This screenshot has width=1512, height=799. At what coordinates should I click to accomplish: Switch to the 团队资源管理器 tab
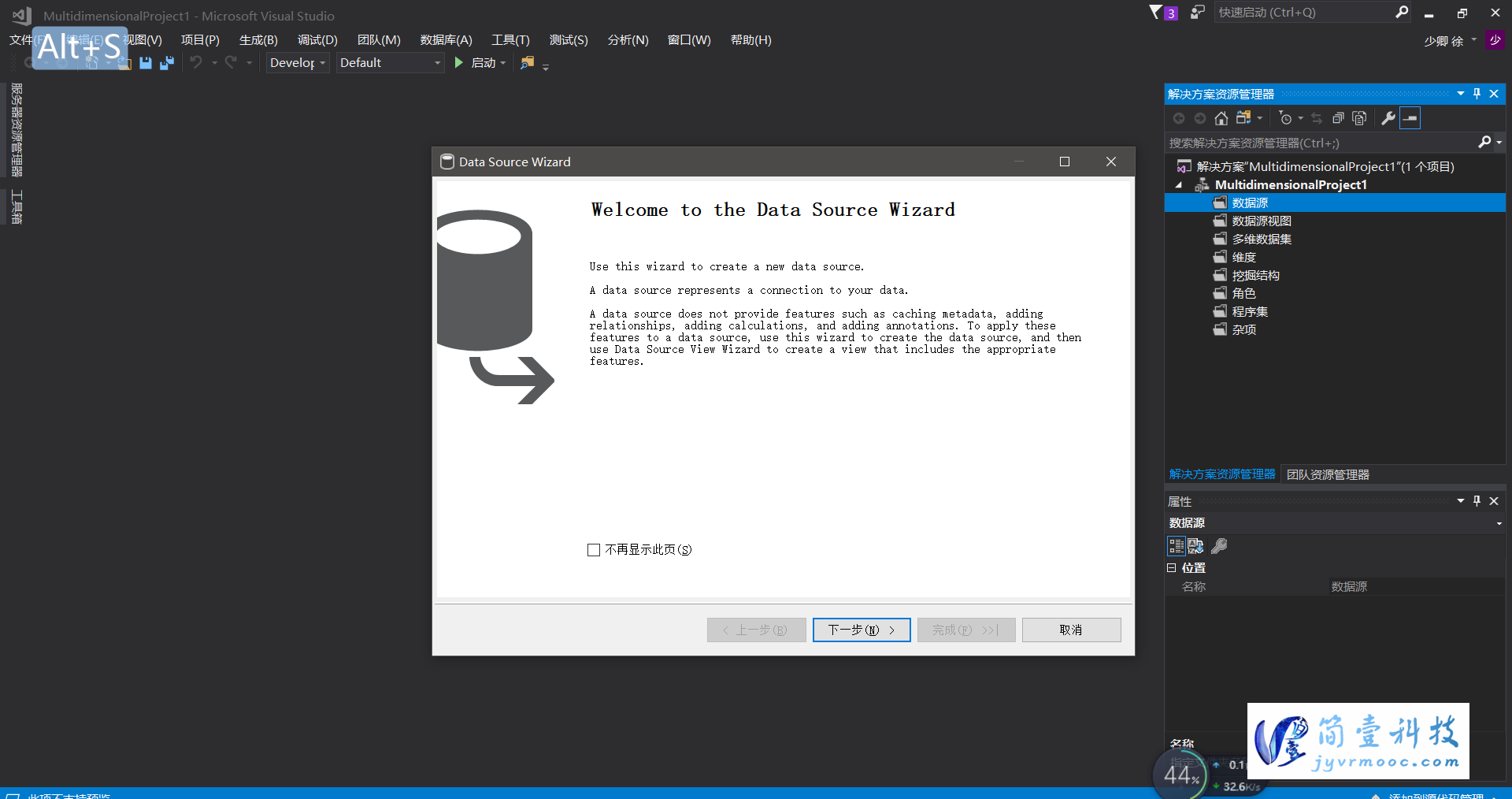coord(1328,474)
